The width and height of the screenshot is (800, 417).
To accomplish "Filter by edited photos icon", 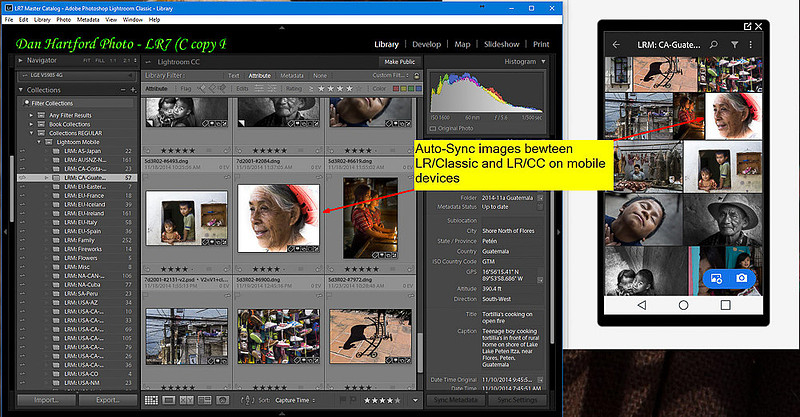I will (x=259, y=88).
